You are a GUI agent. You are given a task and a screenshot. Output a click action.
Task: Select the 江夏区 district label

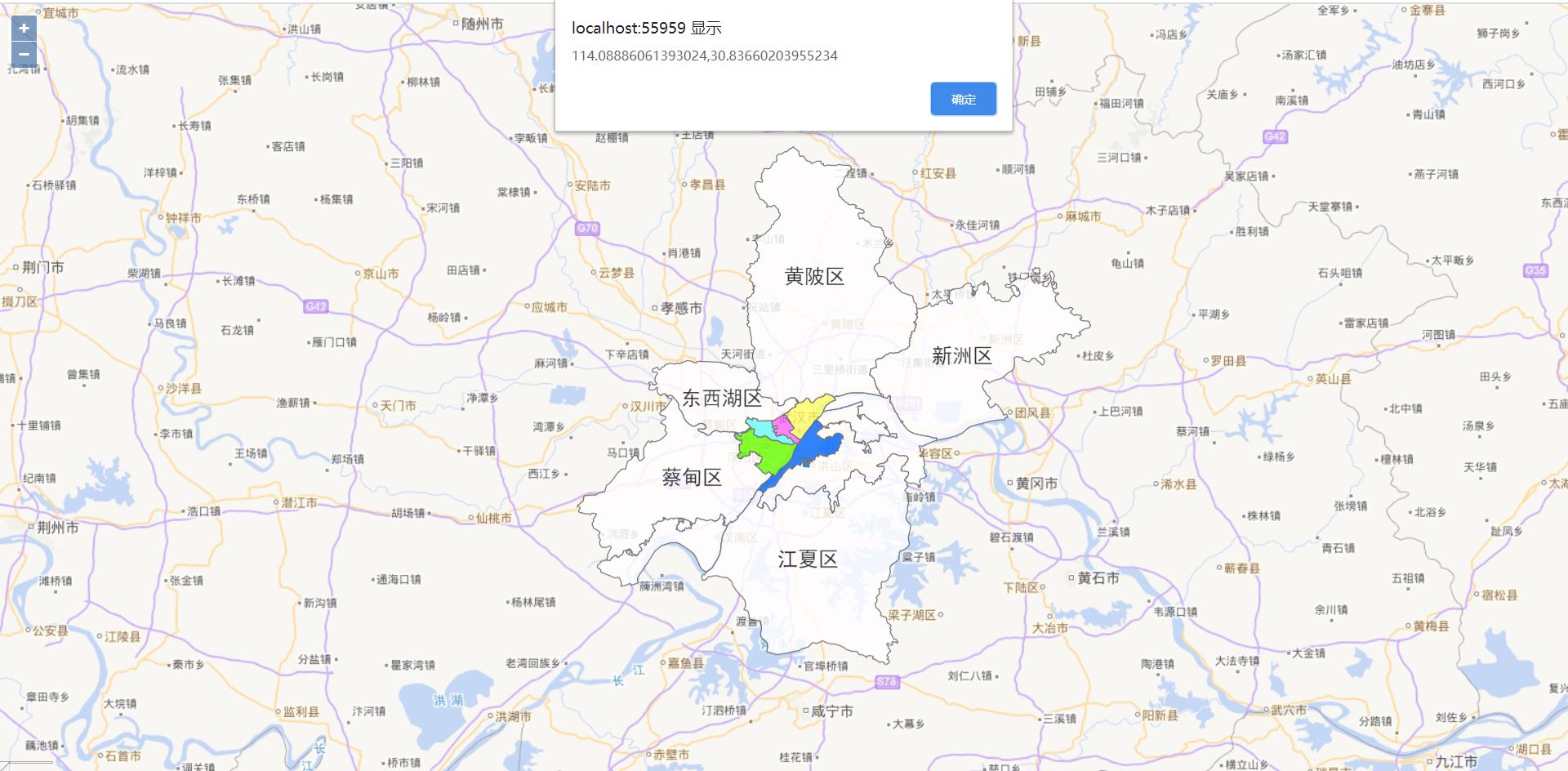(808, 559)
